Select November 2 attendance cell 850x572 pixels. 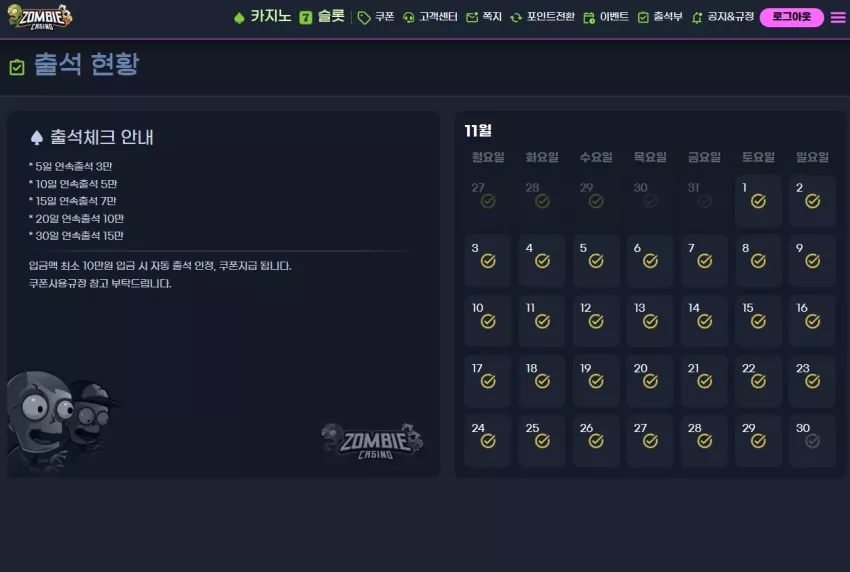812,201
